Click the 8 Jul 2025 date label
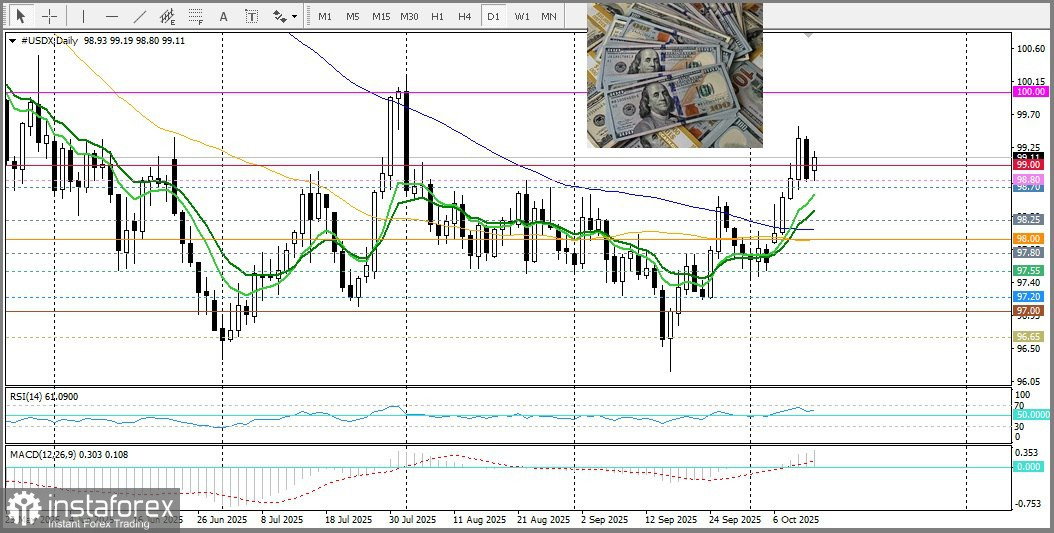This screenshot has width=1054, height=533. 282,520
